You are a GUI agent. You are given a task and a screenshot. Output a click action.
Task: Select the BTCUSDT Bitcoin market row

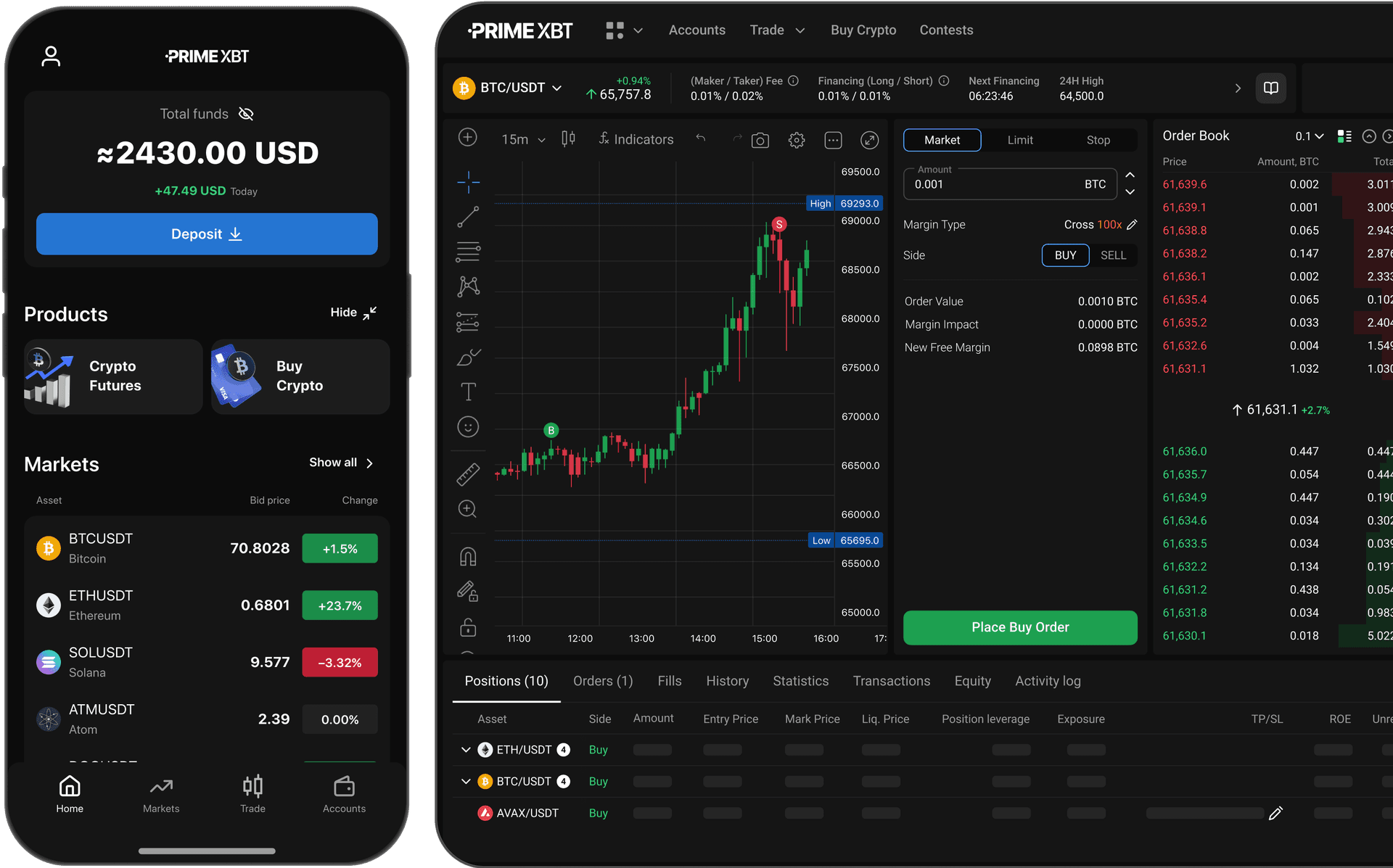click(207, 548)
